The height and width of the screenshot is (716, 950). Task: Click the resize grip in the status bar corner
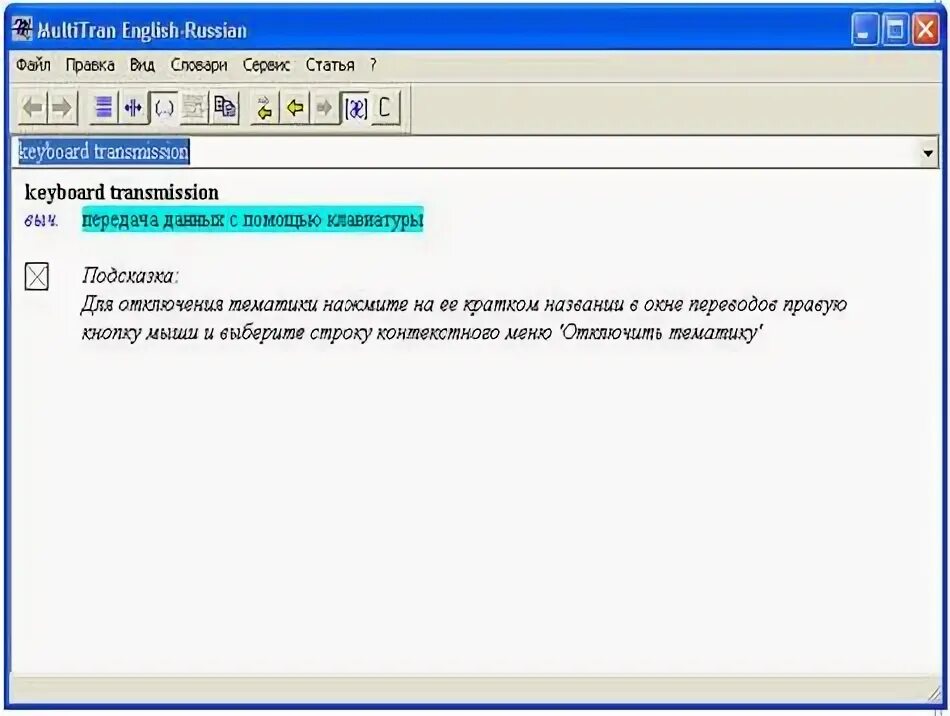coord(933,695)
